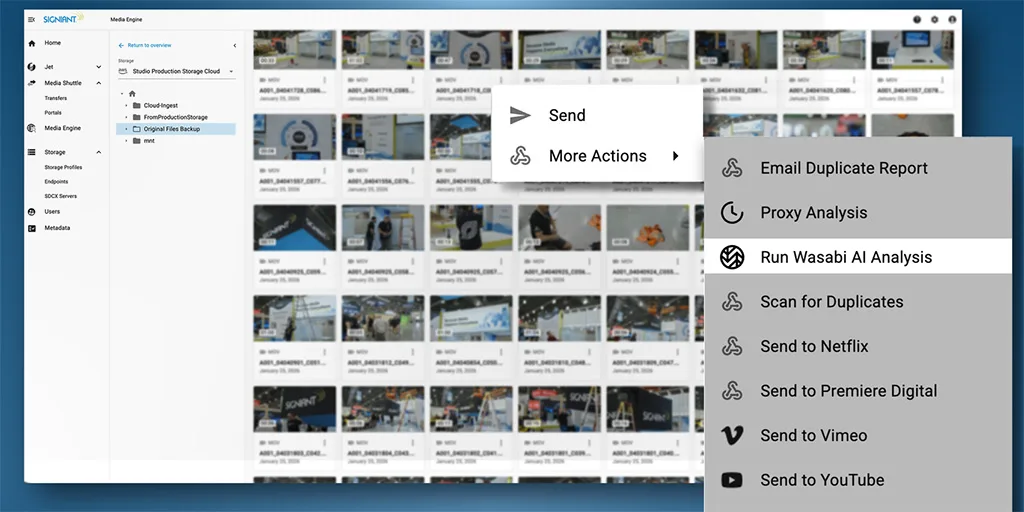1024x512 pixels.
Task: Select Scan for Duplicates menu item
Action: [x=831, y=302]
